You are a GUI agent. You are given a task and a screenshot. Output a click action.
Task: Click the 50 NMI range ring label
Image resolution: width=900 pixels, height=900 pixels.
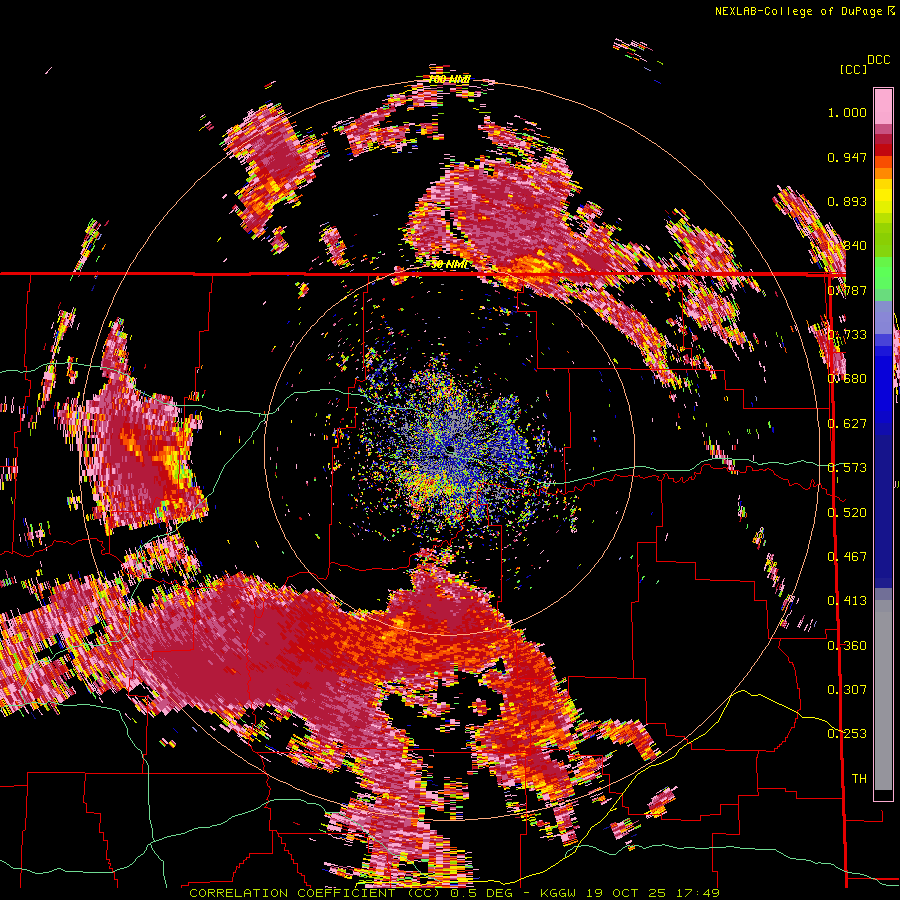(x=449, y=265)
